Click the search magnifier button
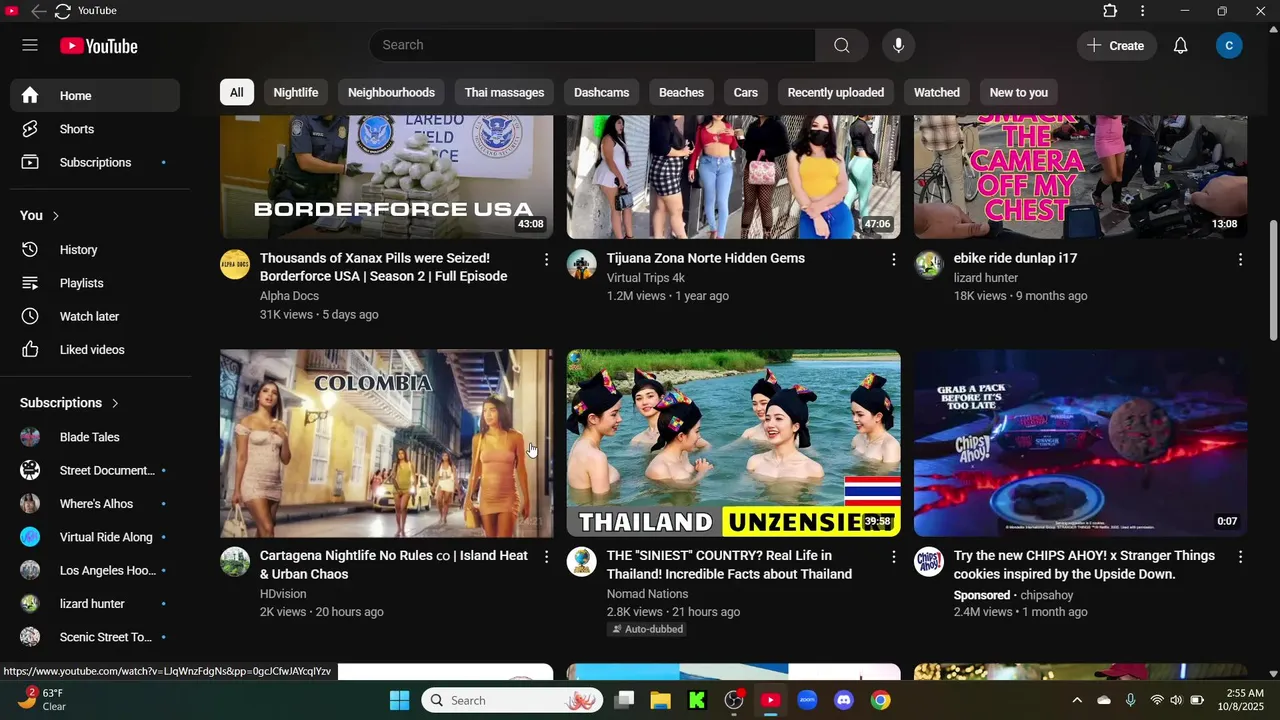Image resolution: width=1280 pixels, height=720 pixels. [x=842, y=45]
